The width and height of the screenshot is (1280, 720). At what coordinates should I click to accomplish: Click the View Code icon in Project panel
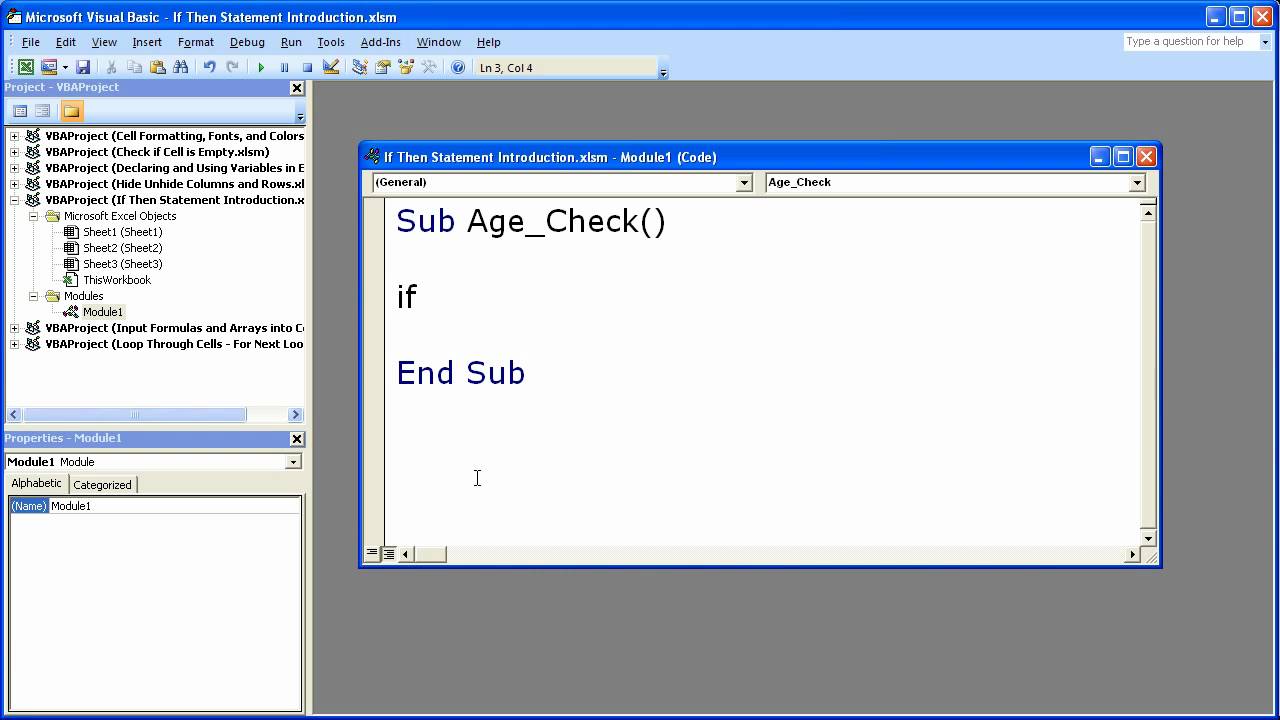click(20, 111)
